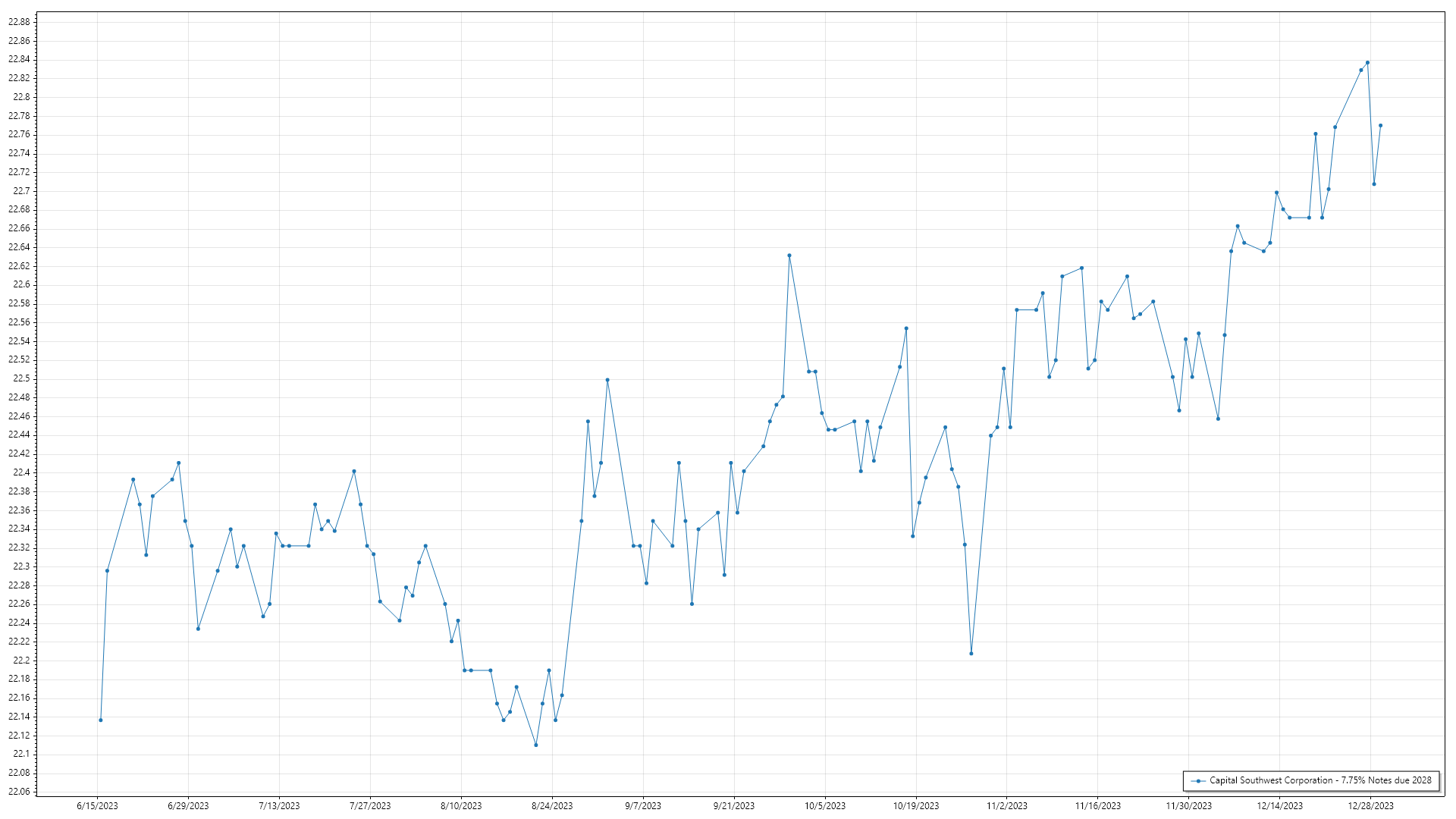1456x819 pixels.
Task: Select the 22.5 y-axis value label
Action: point(21,378)
